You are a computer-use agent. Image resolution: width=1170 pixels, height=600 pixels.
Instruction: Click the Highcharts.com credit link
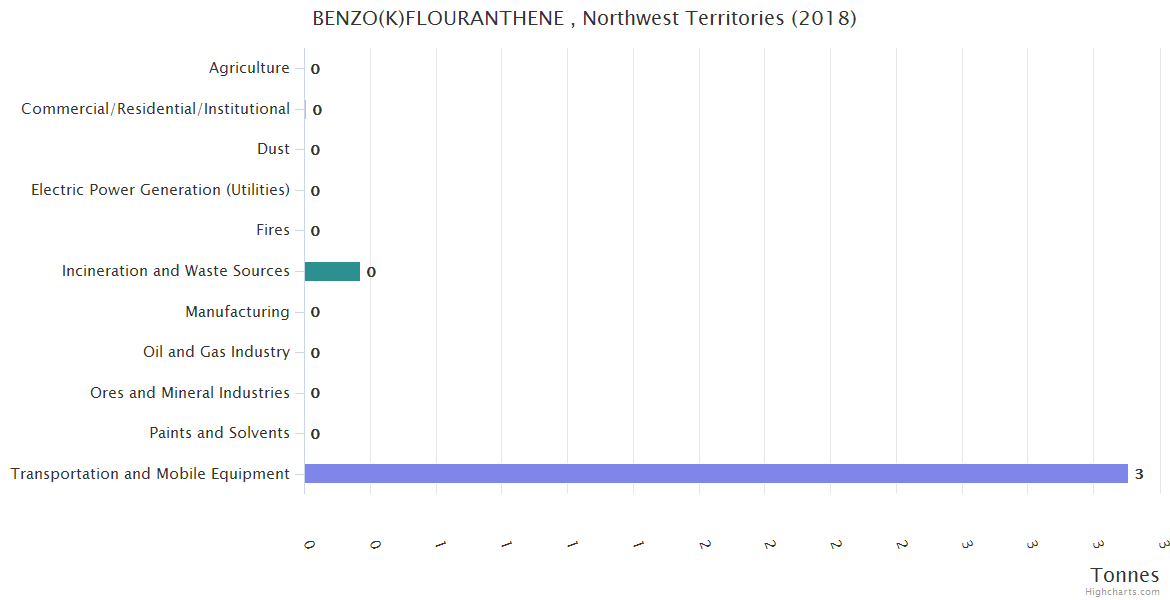(x=1122, y=592)
